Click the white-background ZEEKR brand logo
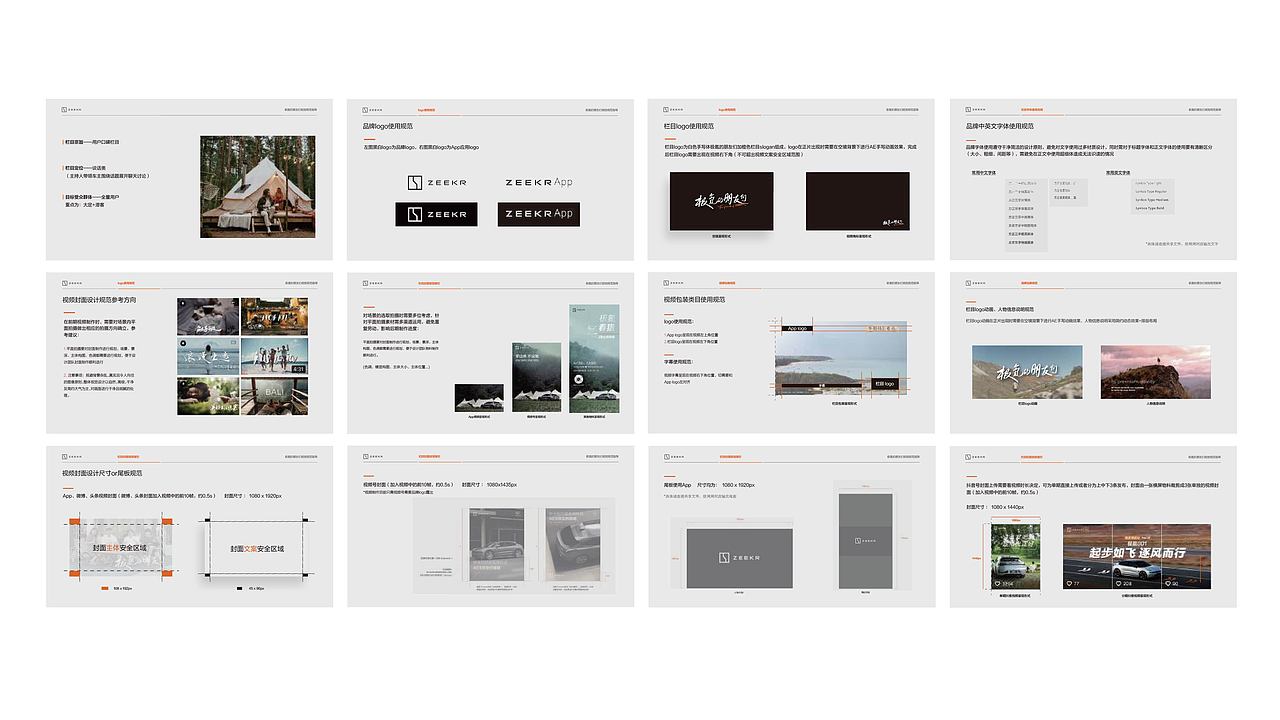 click(436, 183)
